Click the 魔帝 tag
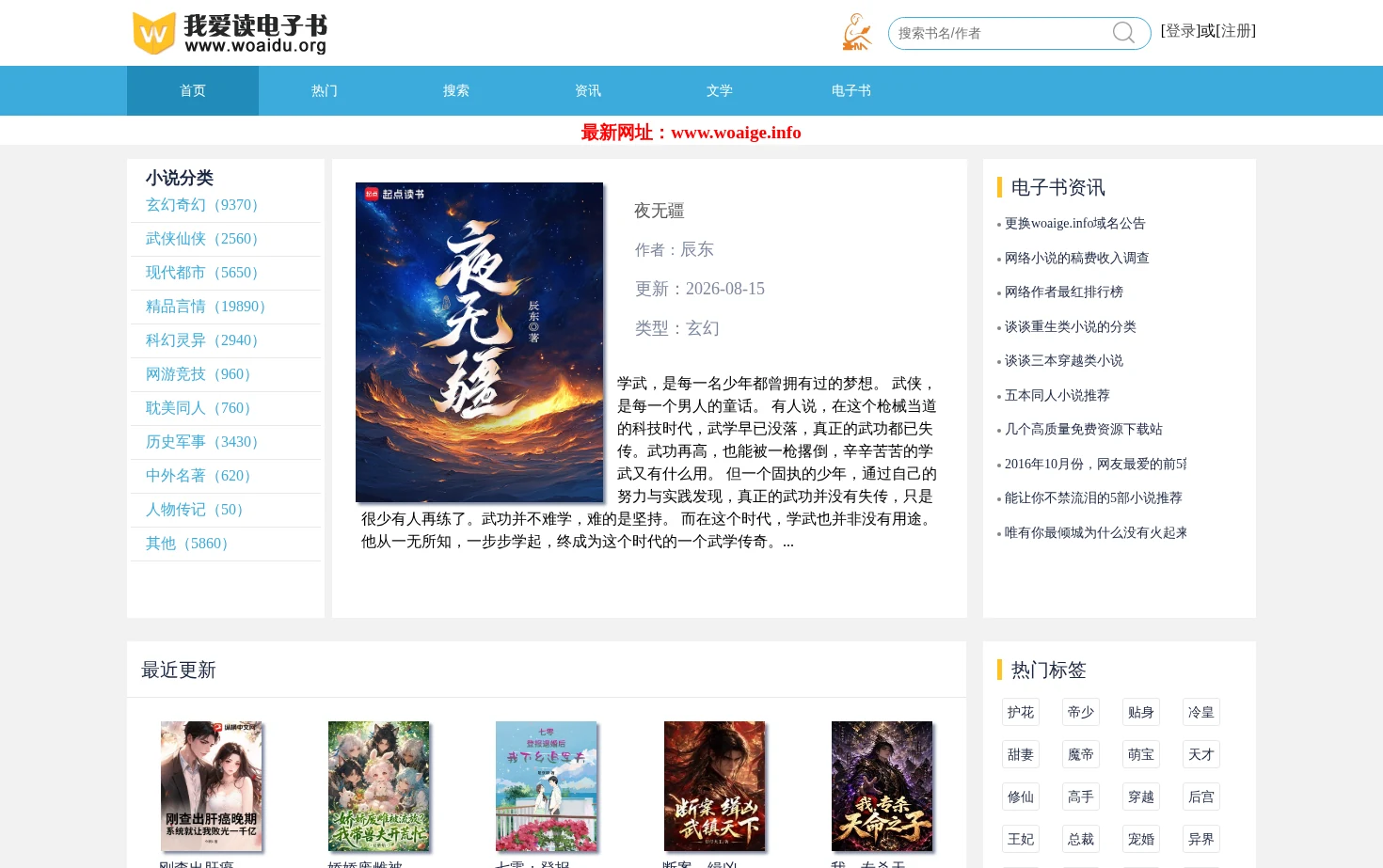Viewport: 1383px width, 868px height. [1081, 754]
